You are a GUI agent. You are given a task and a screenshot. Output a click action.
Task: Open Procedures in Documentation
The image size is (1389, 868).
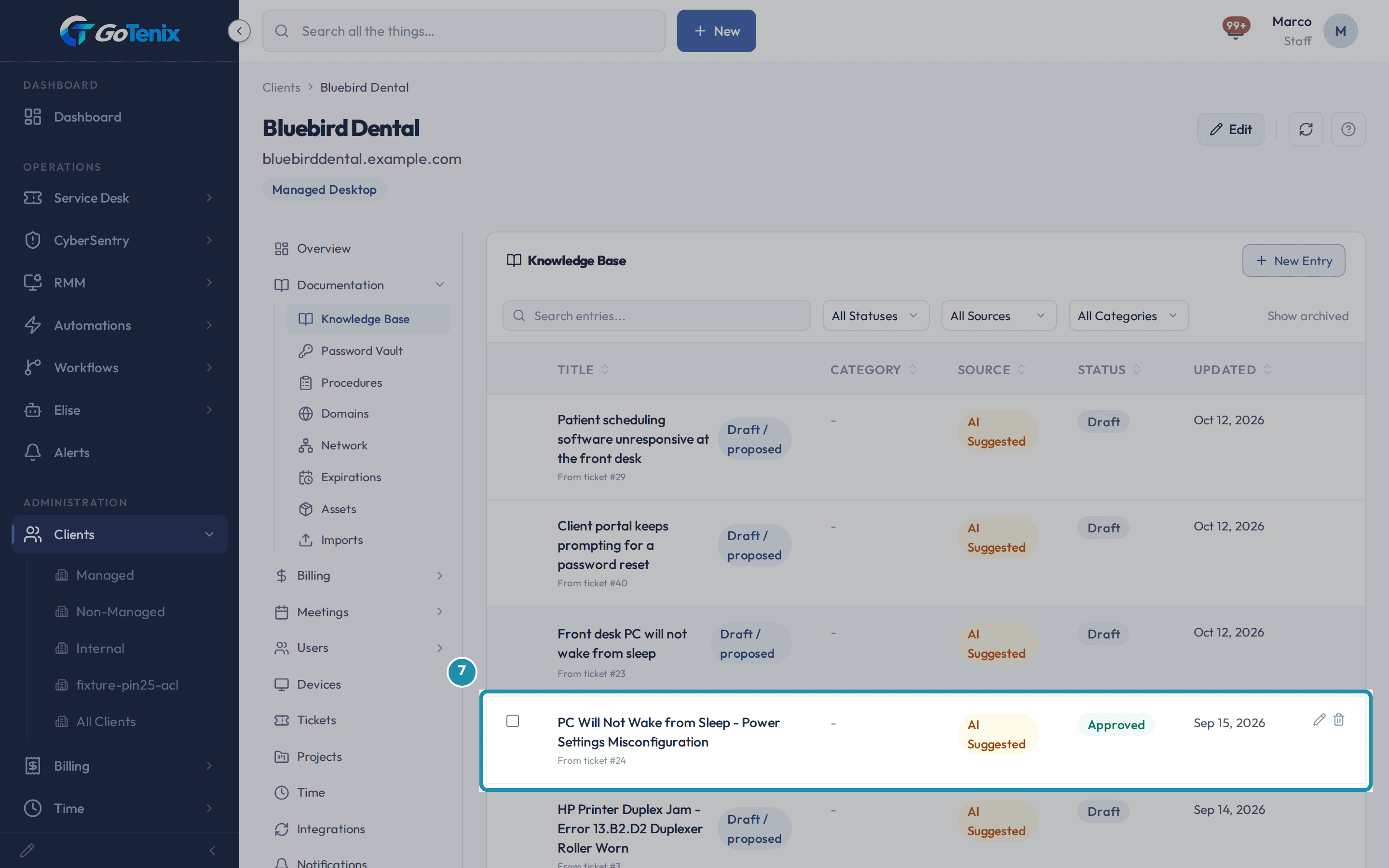pyautogui.click(x=351, y=382)
